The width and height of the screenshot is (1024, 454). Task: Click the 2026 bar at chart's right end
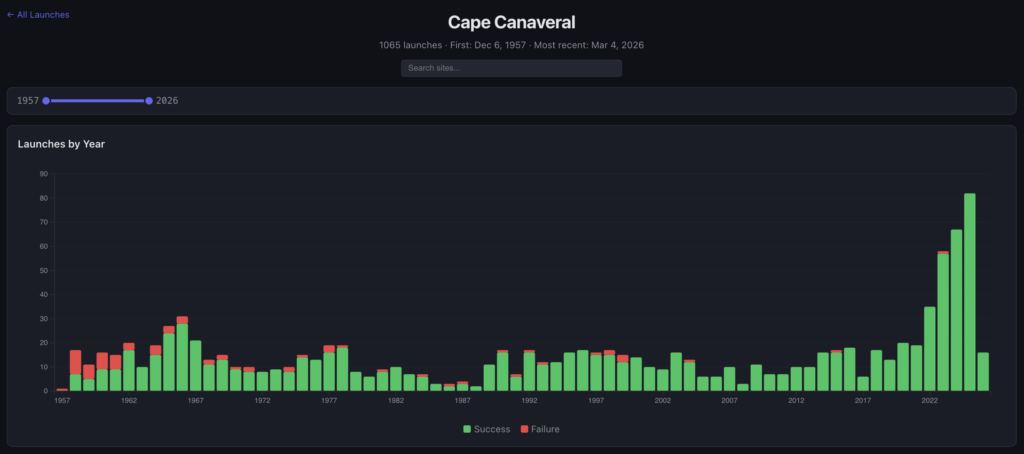coord(983,372)
